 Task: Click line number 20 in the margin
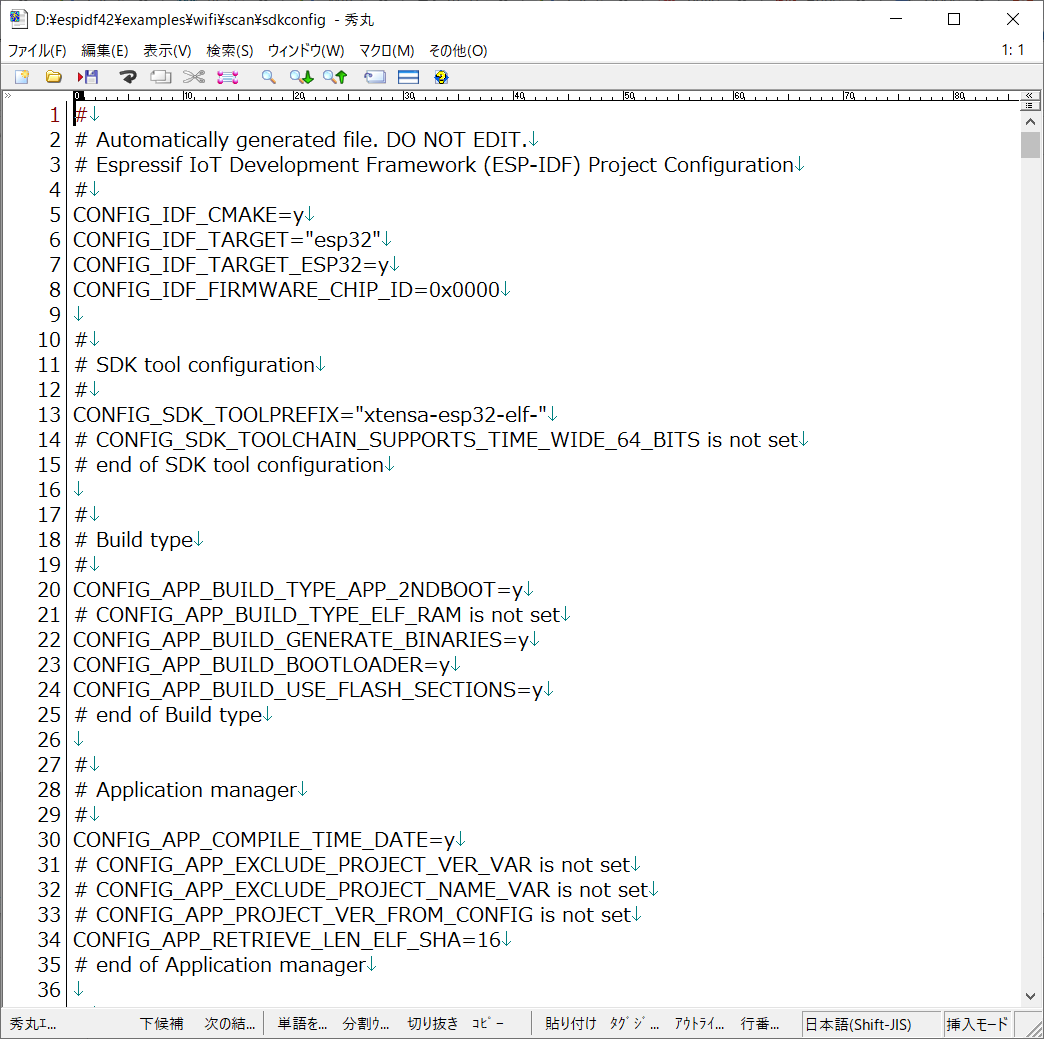pos(49,590)
